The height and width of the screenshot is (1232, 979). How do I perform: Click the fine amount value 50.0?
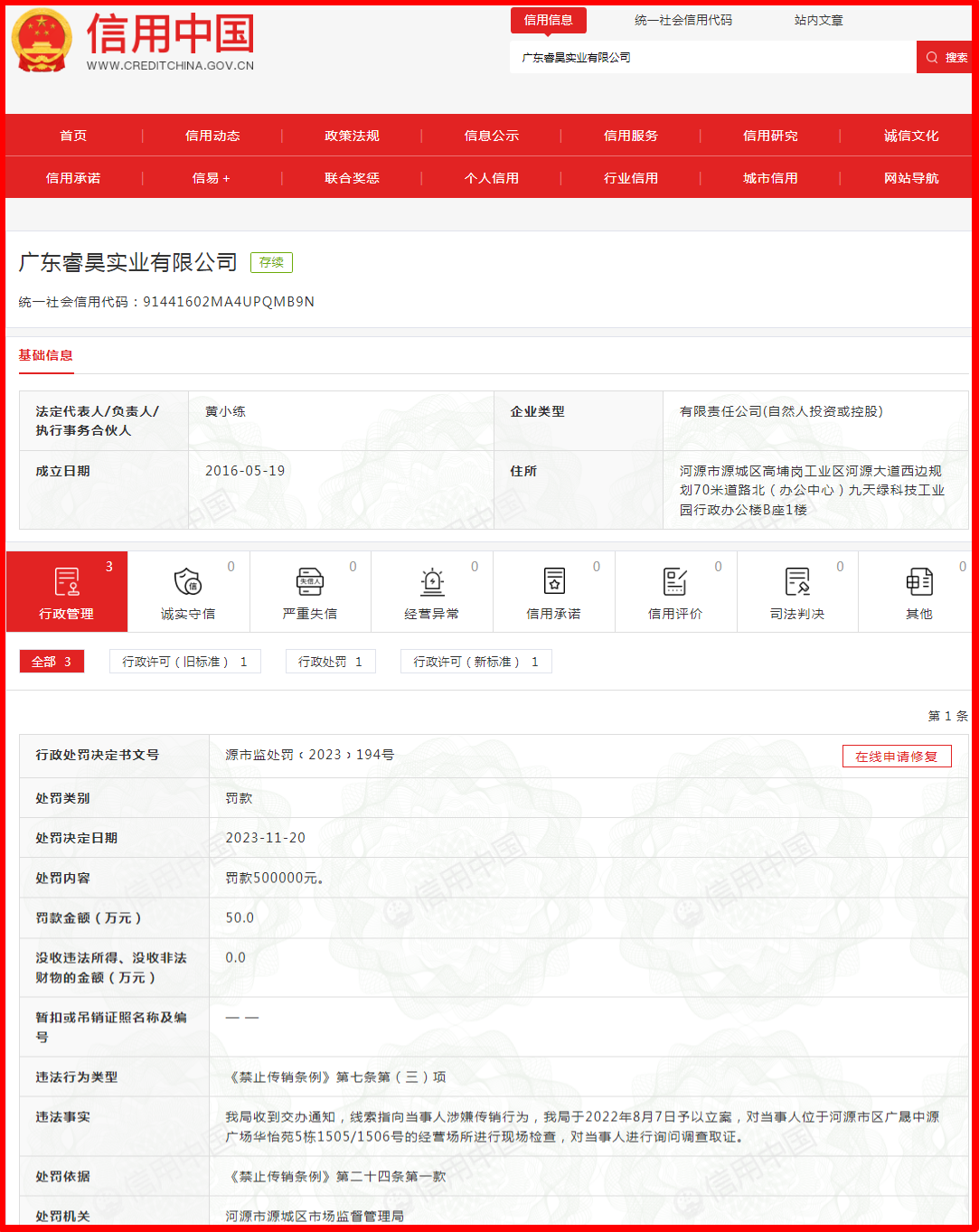(240, 917)
